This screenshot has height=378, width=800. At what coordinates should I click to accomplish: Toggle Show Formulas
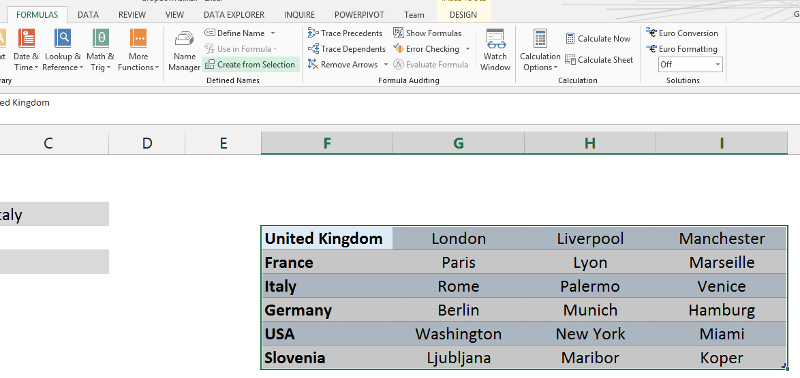[427, 33]
